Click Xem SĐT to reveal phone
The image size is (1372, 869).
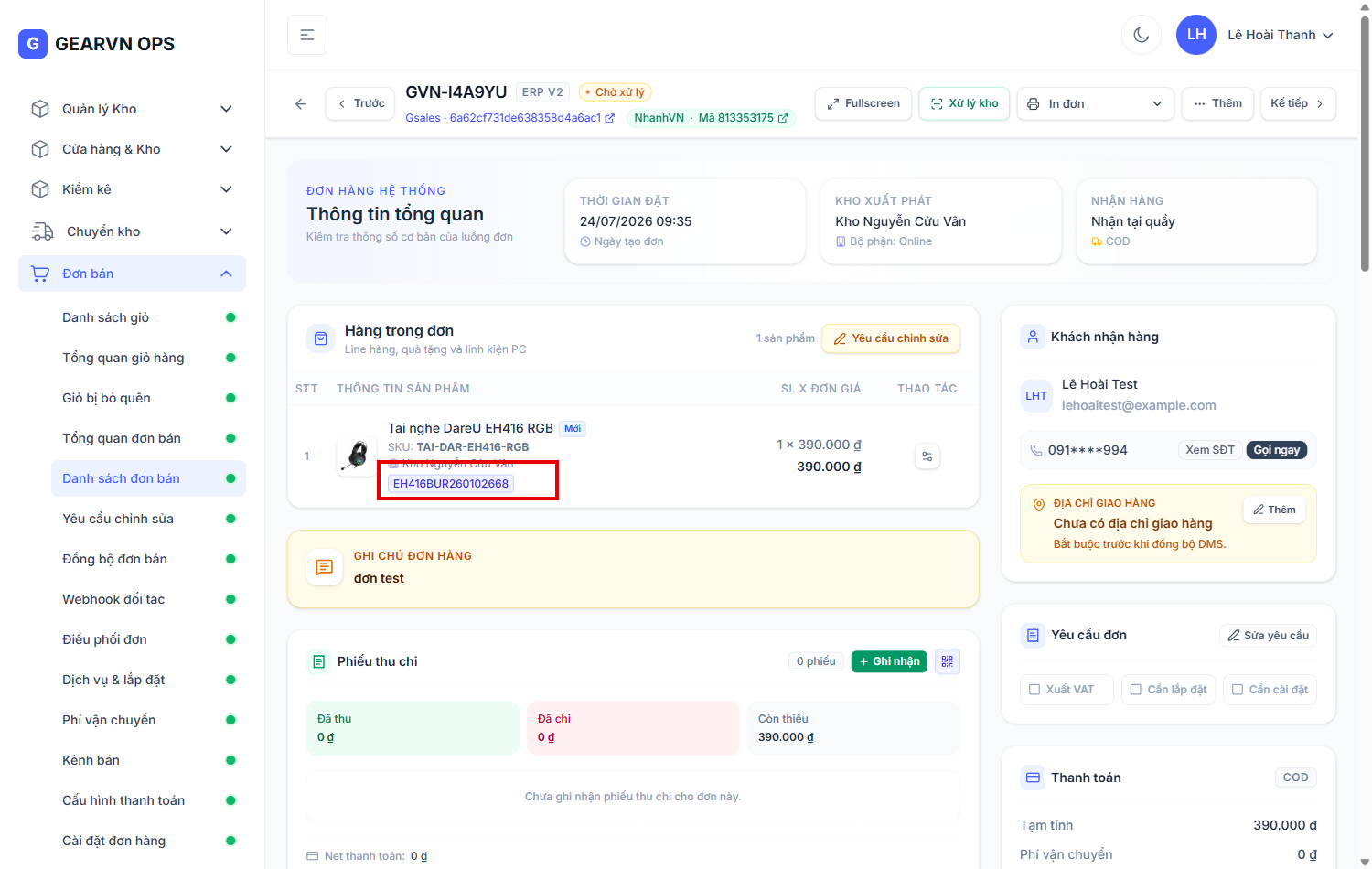(1209, 450)
